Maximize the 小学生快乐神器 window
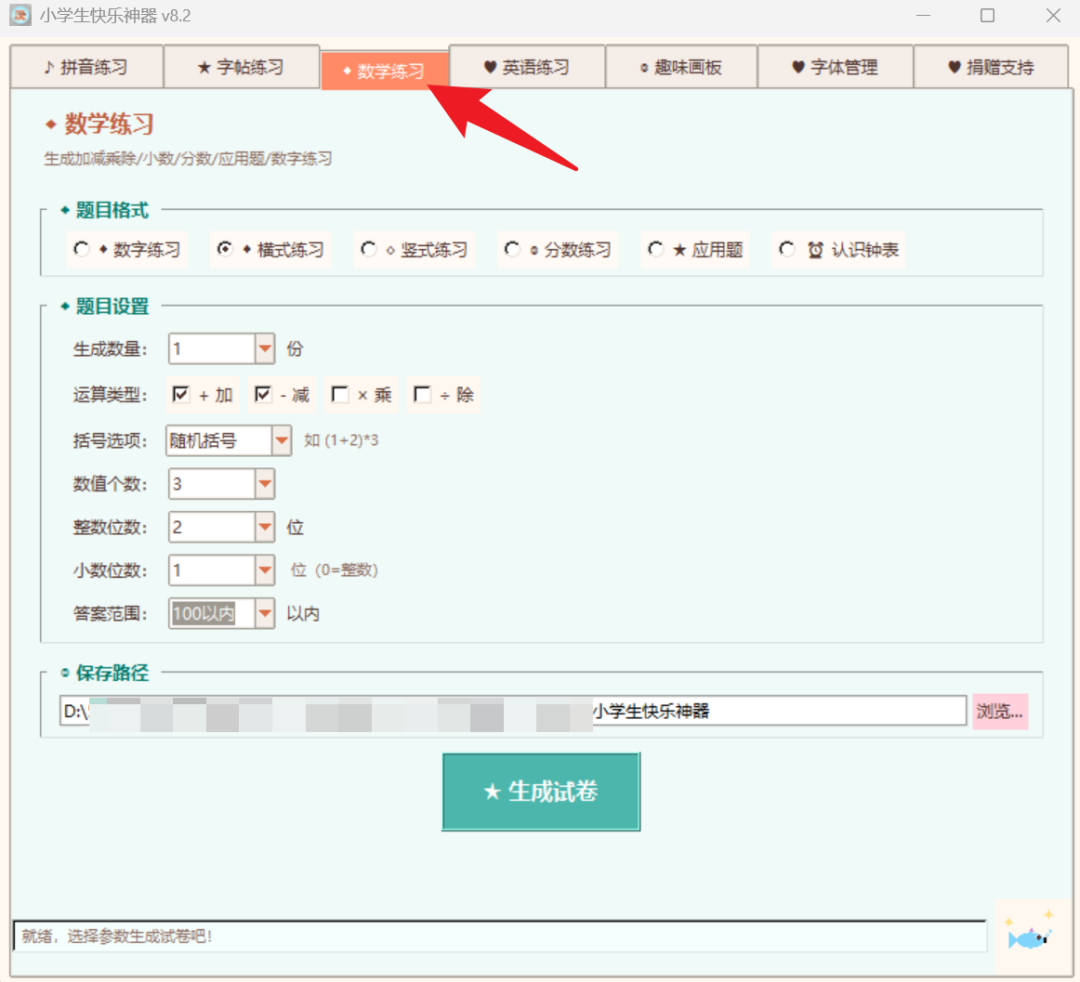 [x=988, y=15]
